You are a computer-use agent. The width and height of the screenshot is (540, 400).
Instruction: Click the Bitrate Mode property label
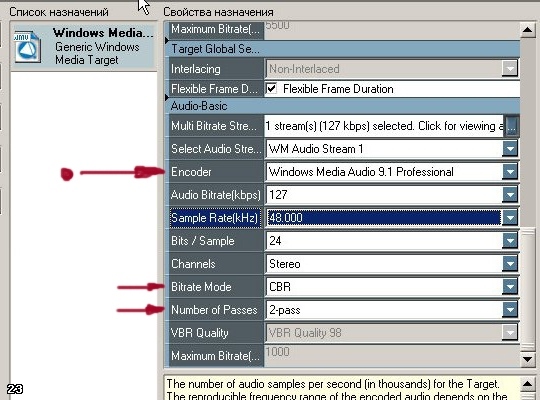point(216,287)
